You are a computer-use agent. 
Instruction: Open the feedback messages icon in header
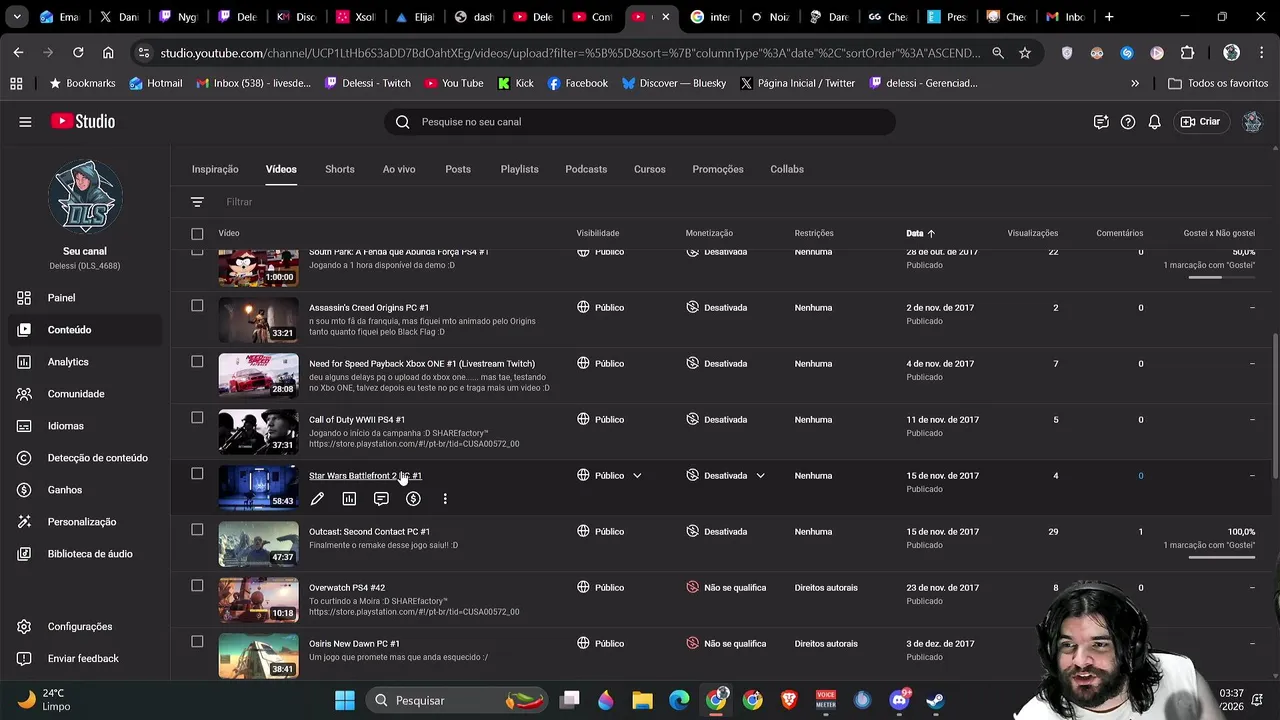pyautogui.click(x=1101, y=122)
